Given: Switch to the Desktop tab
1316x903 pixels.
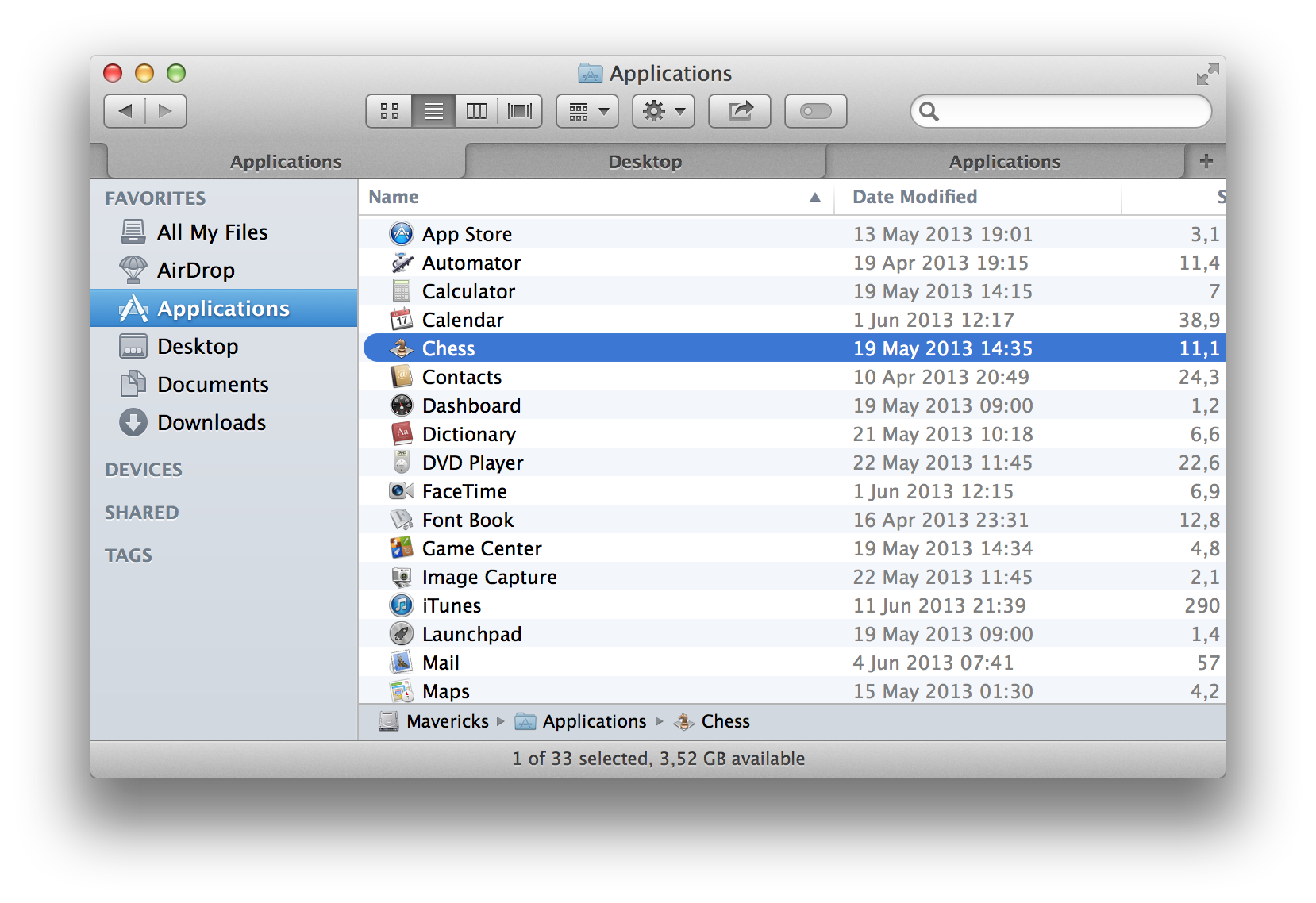Looking at the screenshot, I should click(x=645, y=162).
